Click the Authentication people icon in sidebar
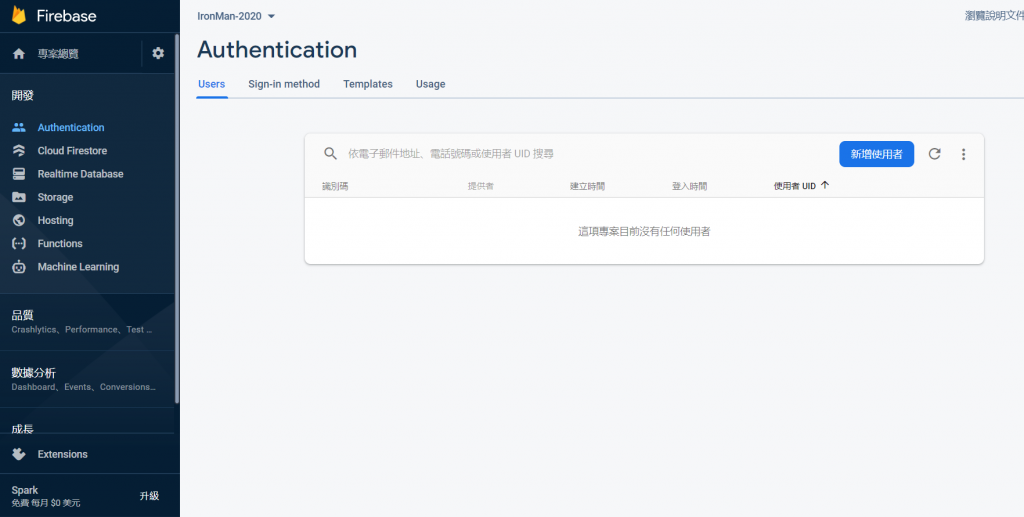 [19, 127]
